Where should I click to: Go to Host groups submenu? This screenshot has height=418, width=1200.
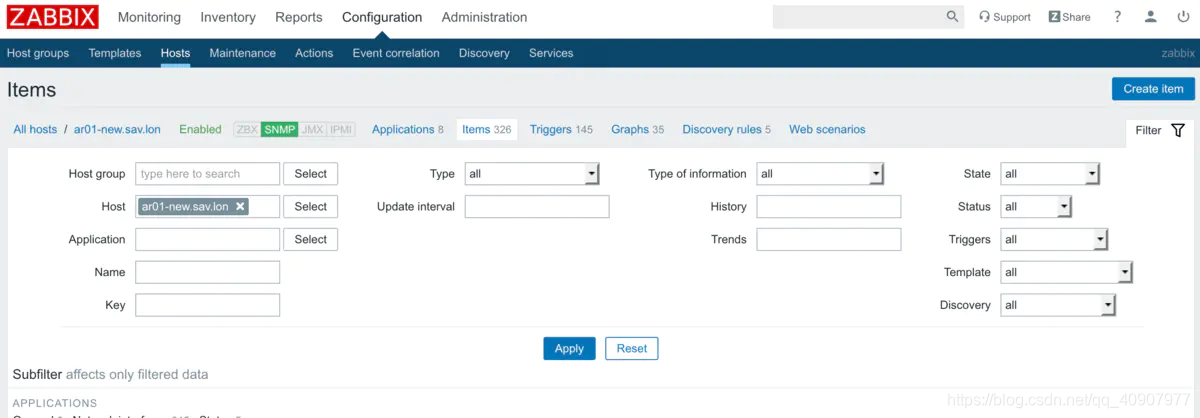point(38,53)
